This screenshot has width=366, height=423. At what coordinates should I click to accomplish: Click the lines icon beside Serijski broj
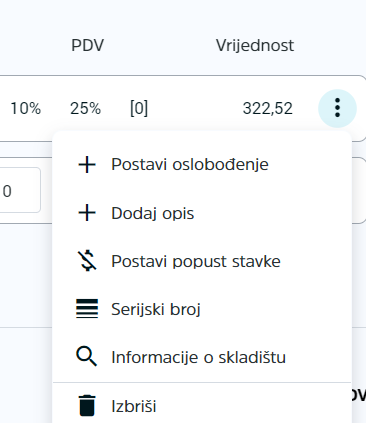point(87,309)
